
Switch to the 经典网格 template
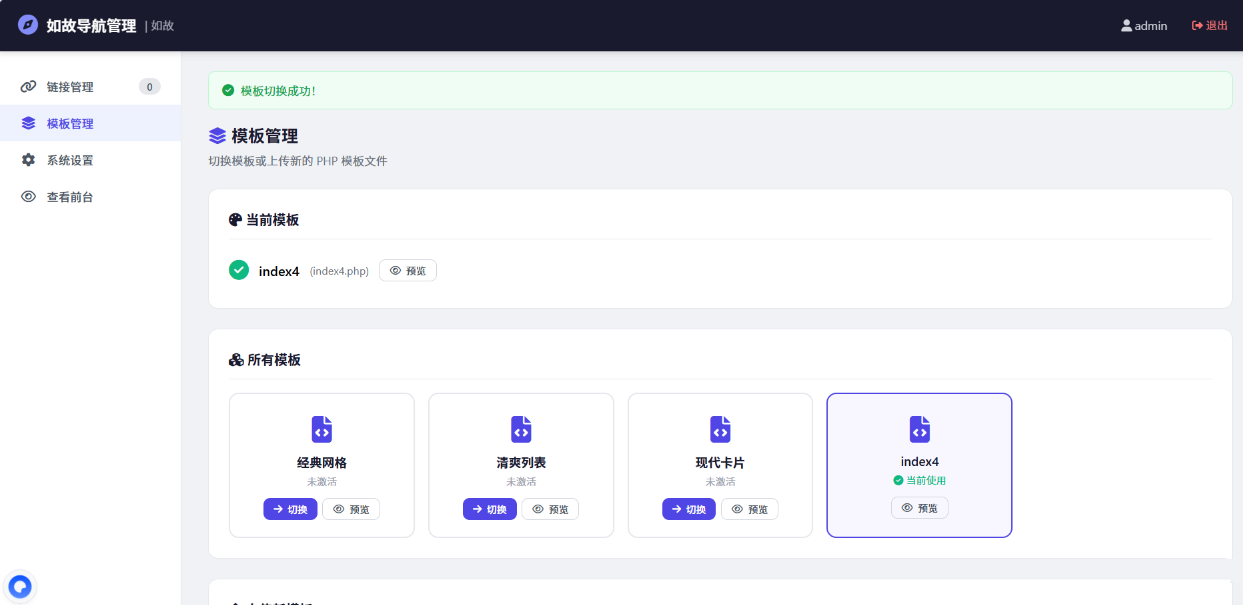[x=291, y=509]
